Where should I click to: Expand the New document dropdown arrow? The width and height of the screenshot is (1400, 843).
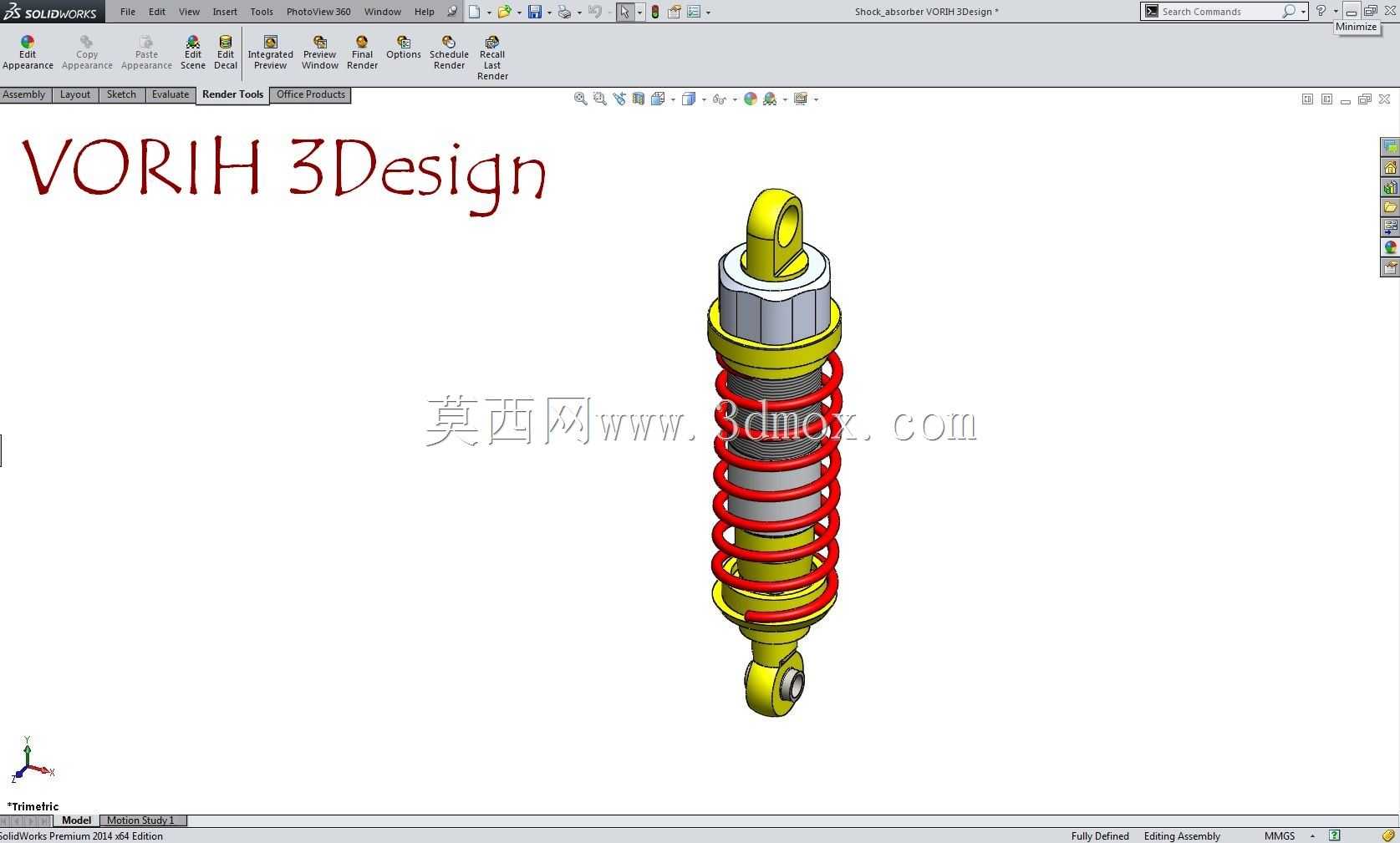point(489,13)
